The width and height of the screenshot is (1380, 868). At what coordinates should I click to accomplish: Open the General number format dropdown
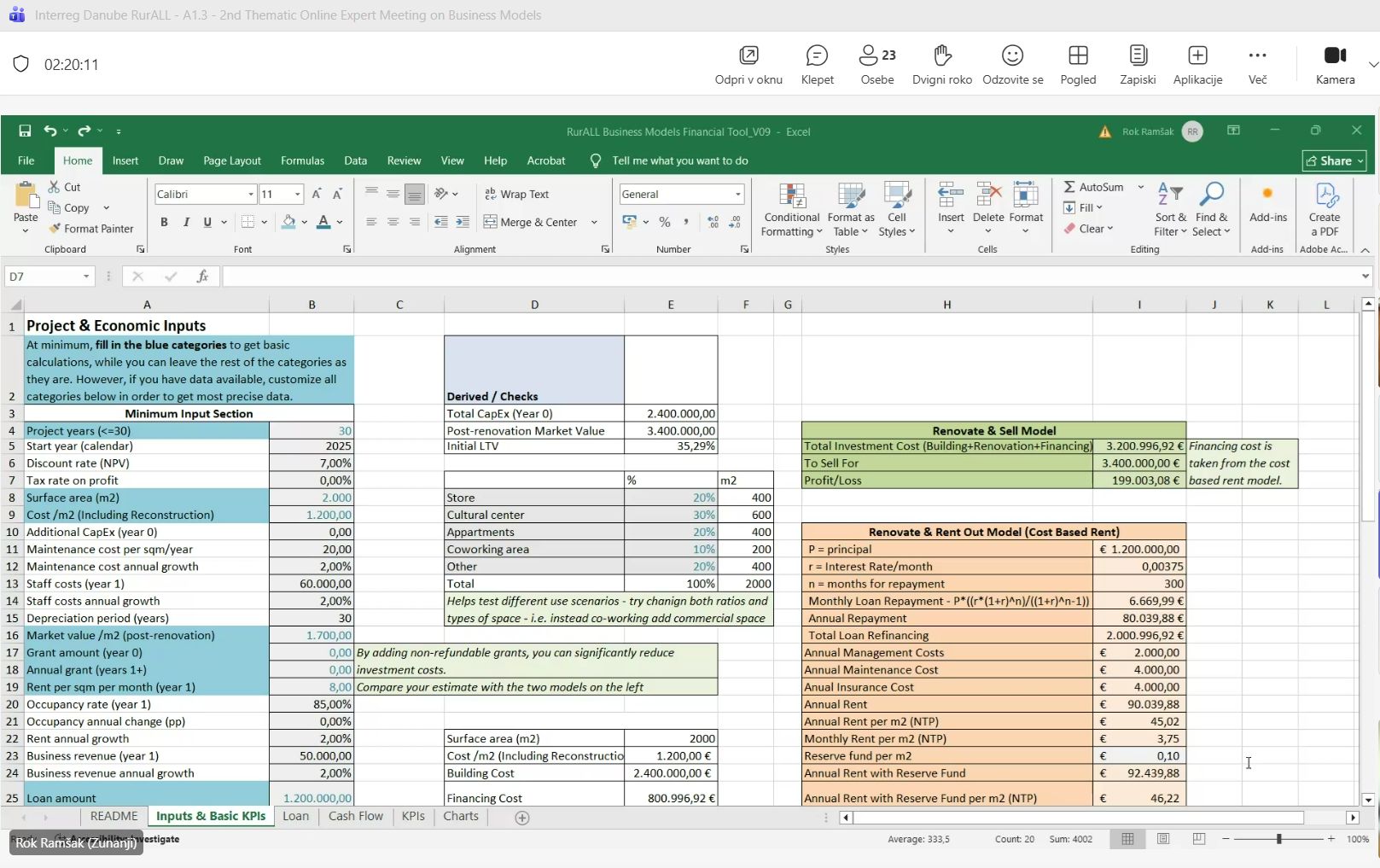(x=737, y=195)
